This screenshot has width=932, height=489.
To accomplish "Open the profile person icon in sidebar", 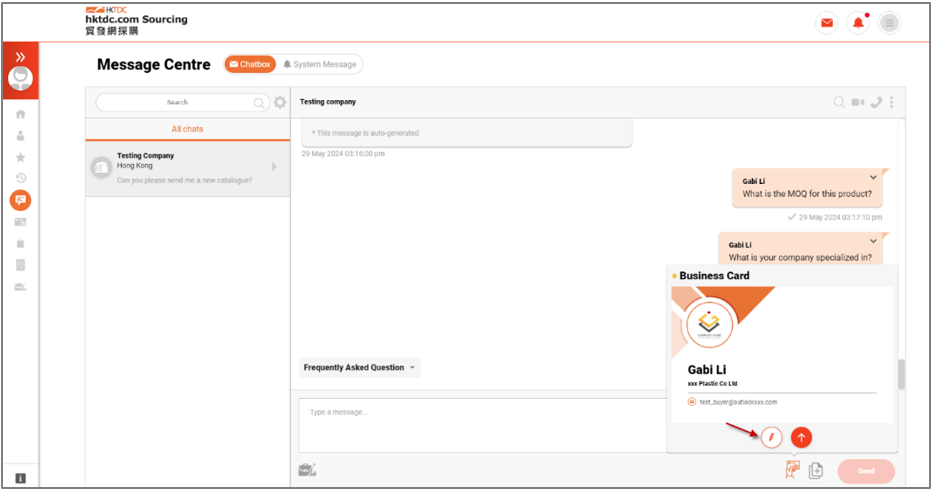I will coord(20,135).
